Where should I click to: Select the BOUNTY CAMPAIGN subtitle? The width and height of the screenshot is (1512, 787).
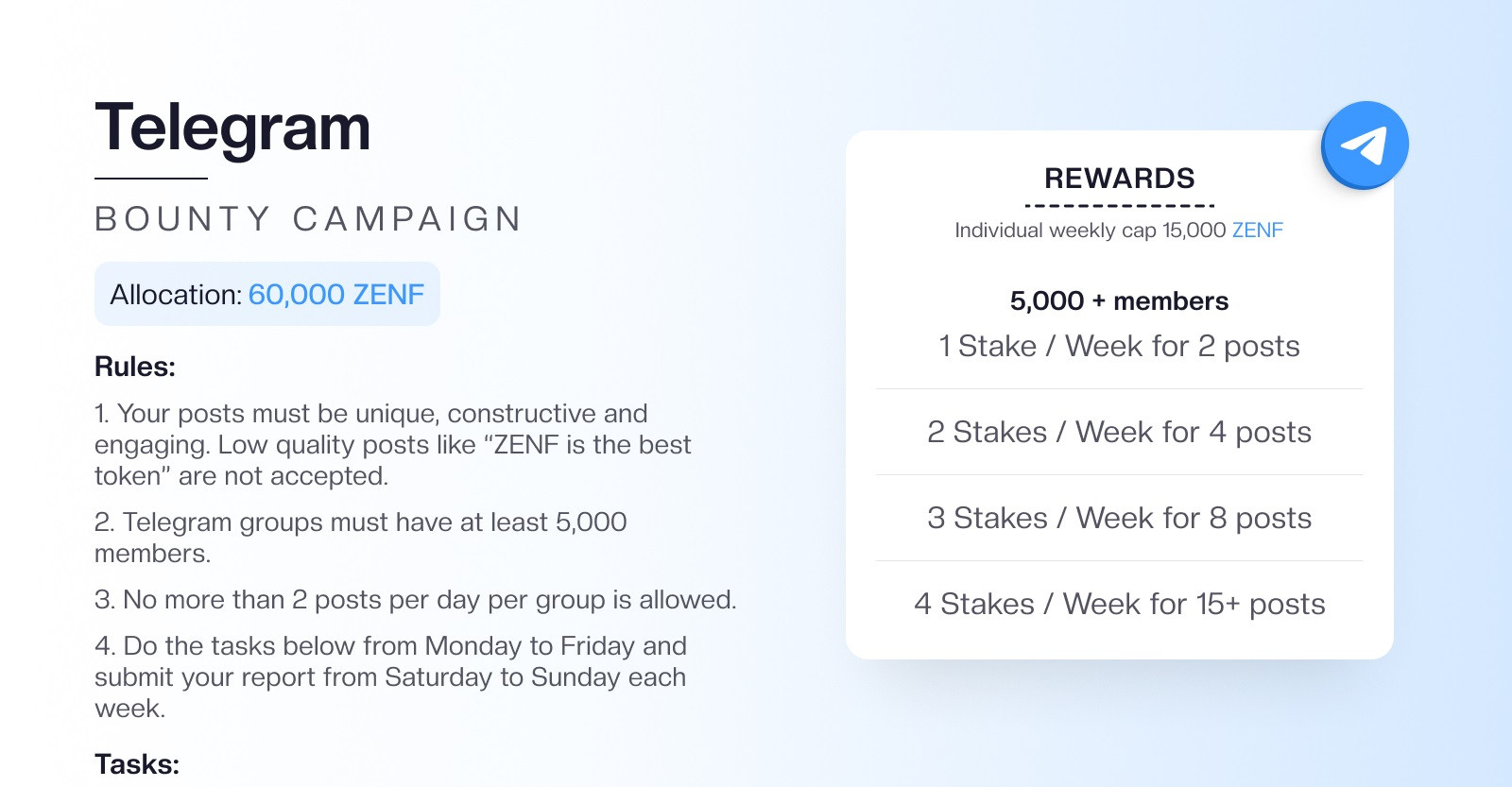[x=308, y=219]
